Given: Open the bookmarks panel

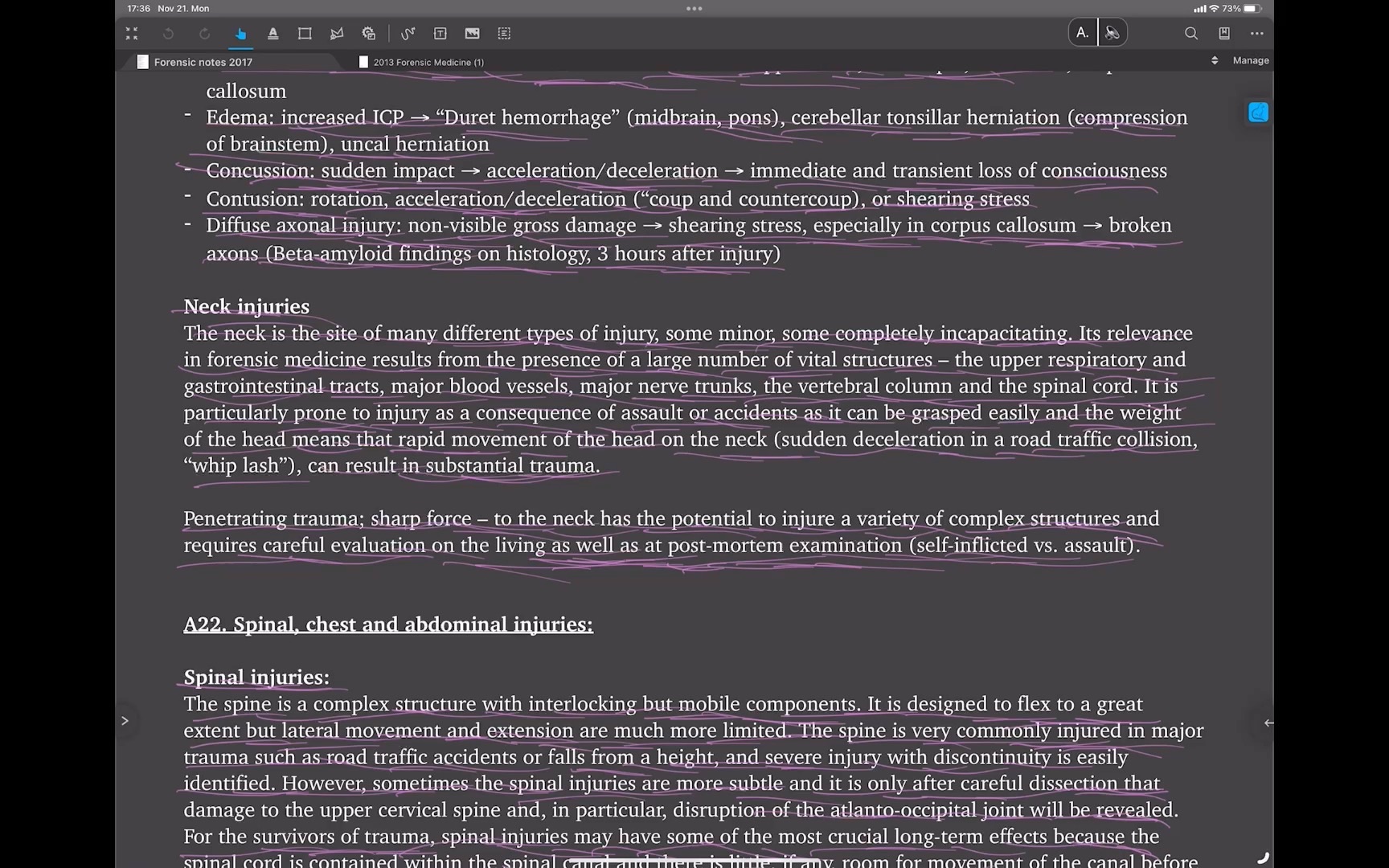Looking at the screenshot, I should (x=1224, y=34).
